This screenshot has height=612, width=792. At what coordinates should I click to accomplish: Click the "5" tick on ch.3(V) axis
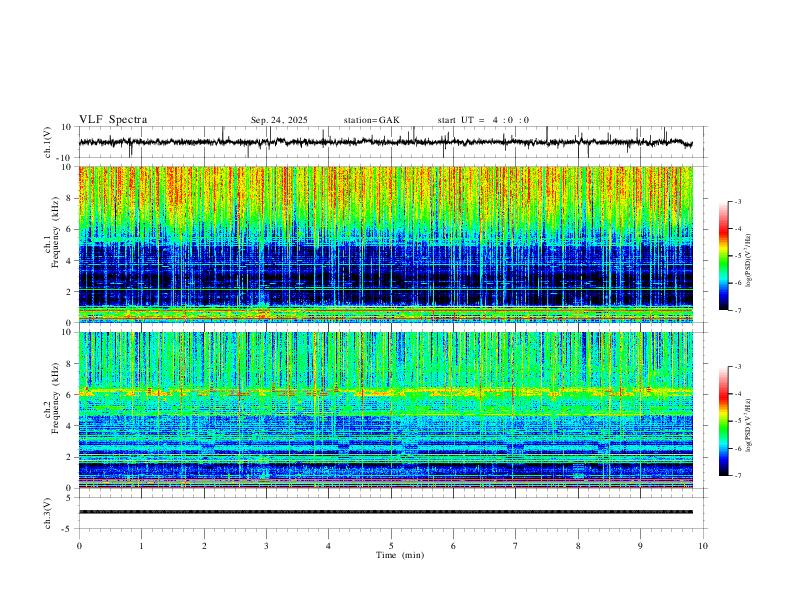click(69, 498)
